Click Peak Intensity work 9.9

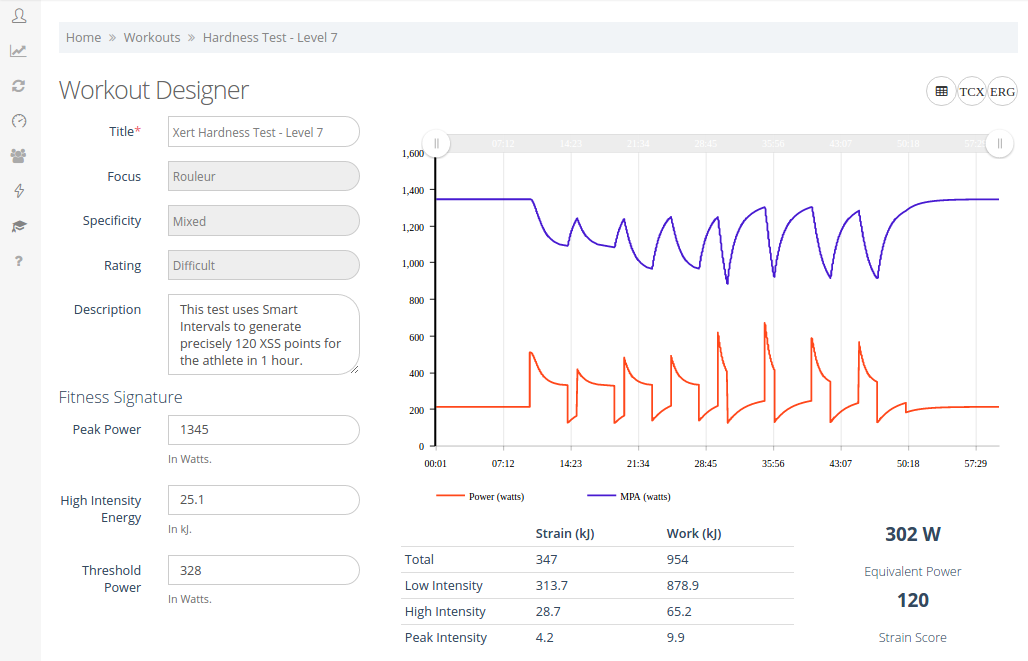coord(675,637)
